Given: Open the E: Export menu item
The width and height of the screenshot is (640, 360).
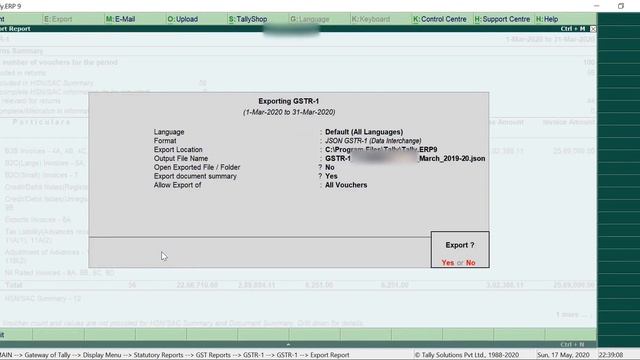Looking at the screenshot, I should (x=58, y=19).
